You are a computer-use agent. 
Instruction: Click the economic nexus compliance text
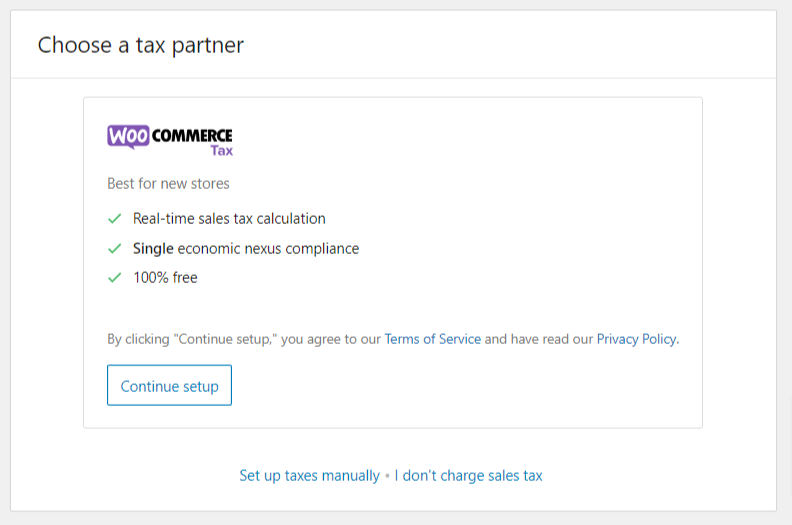[268, 248]
